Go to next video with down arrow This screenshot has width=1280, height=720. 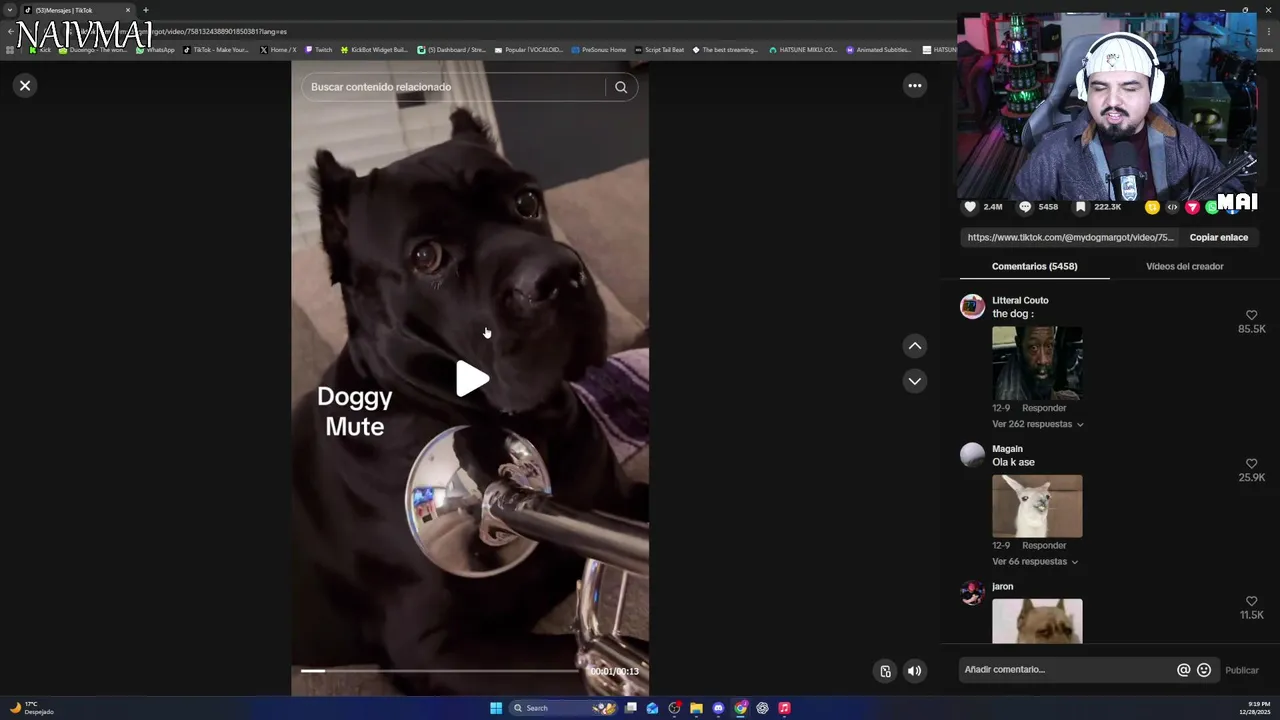[914, 381]
